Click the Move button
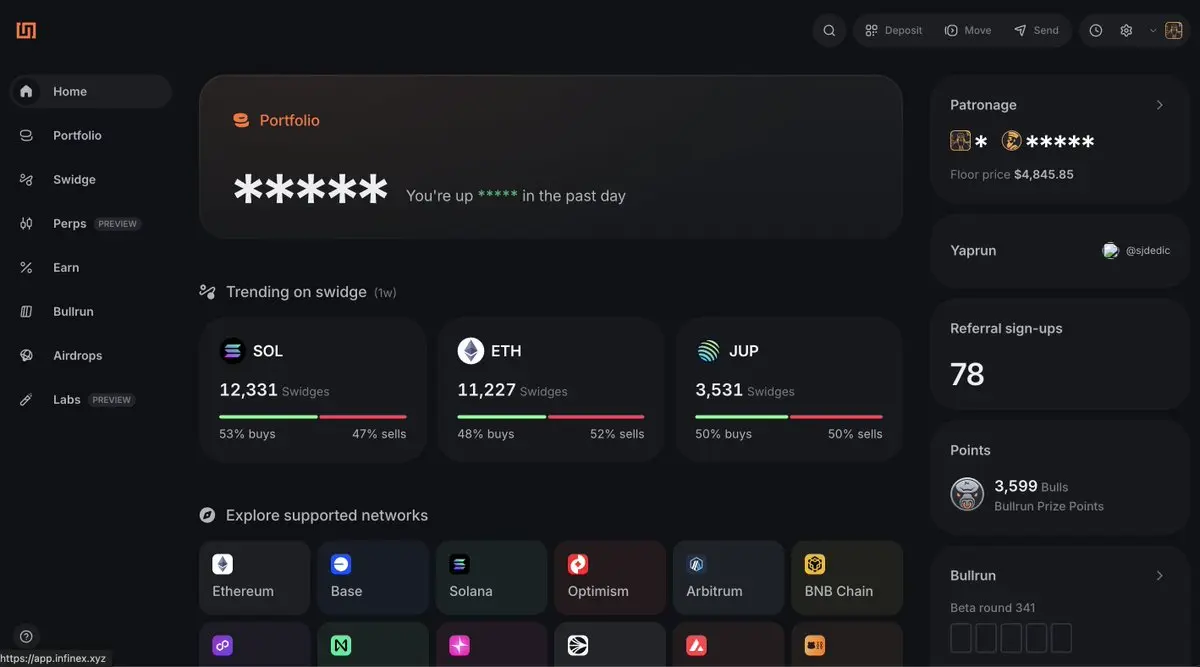This screenshot has width=1200, height=667. tap(968, 30)
